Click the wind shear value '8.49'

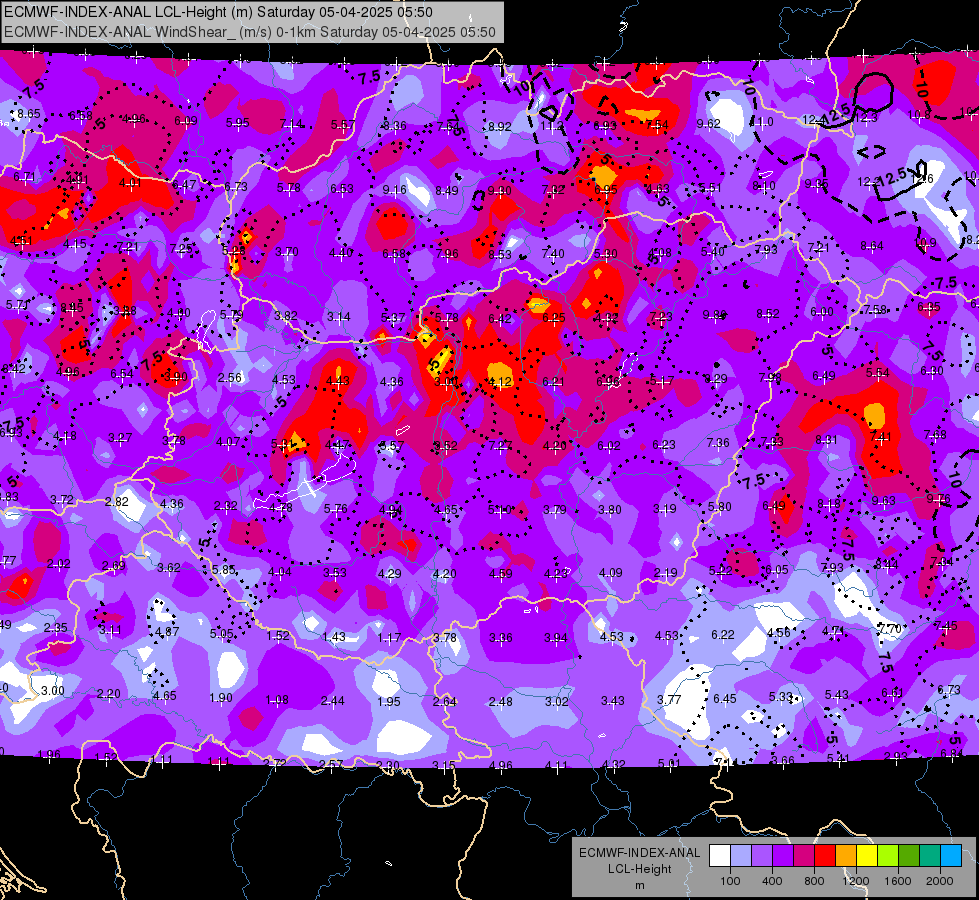coord(447,190)
